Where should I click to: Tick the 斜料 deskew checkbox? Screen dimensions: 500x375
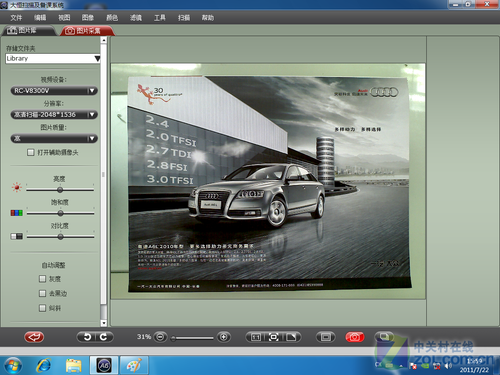click(x=42, y=308)
